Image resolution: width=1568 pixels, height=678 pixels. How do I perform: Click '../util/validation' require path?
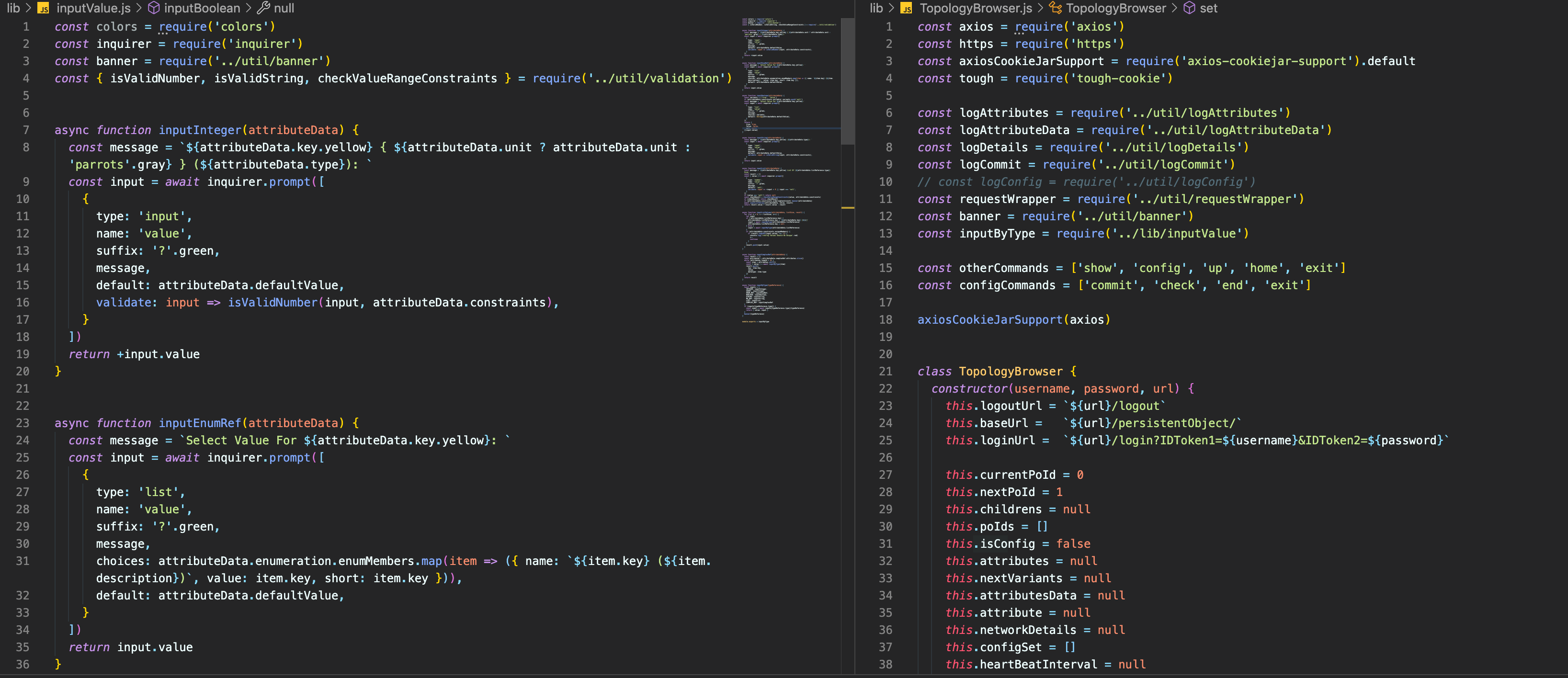(x=657, y=78)
